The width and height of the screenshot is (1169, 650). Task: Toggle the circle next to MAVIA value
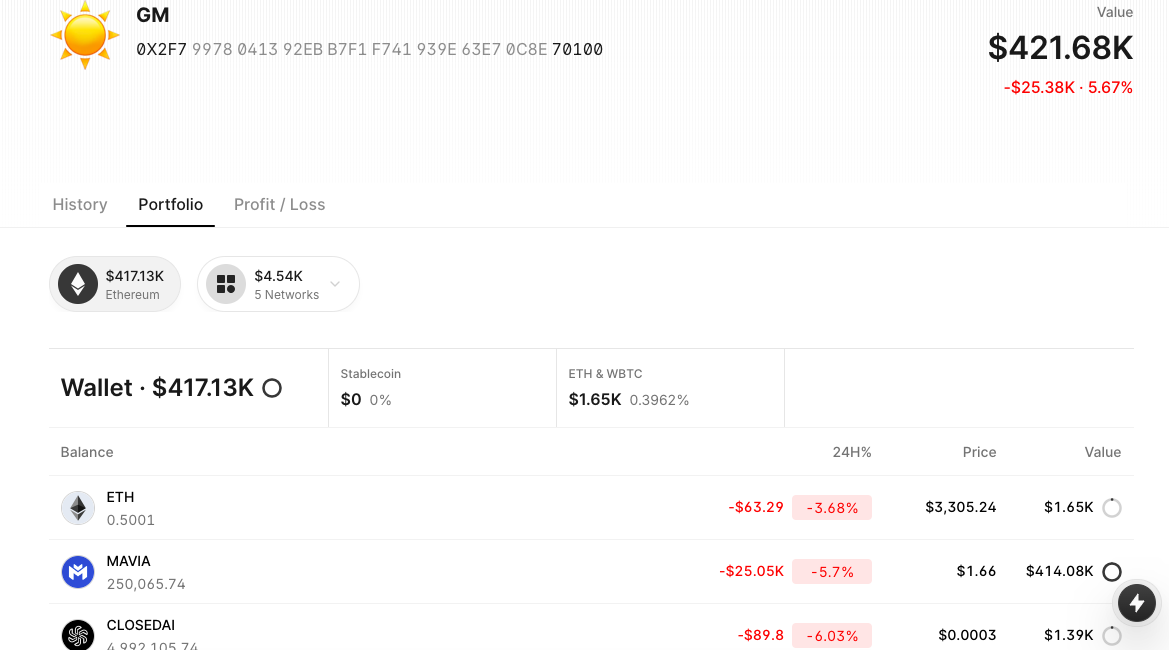tap(1112, 572)
